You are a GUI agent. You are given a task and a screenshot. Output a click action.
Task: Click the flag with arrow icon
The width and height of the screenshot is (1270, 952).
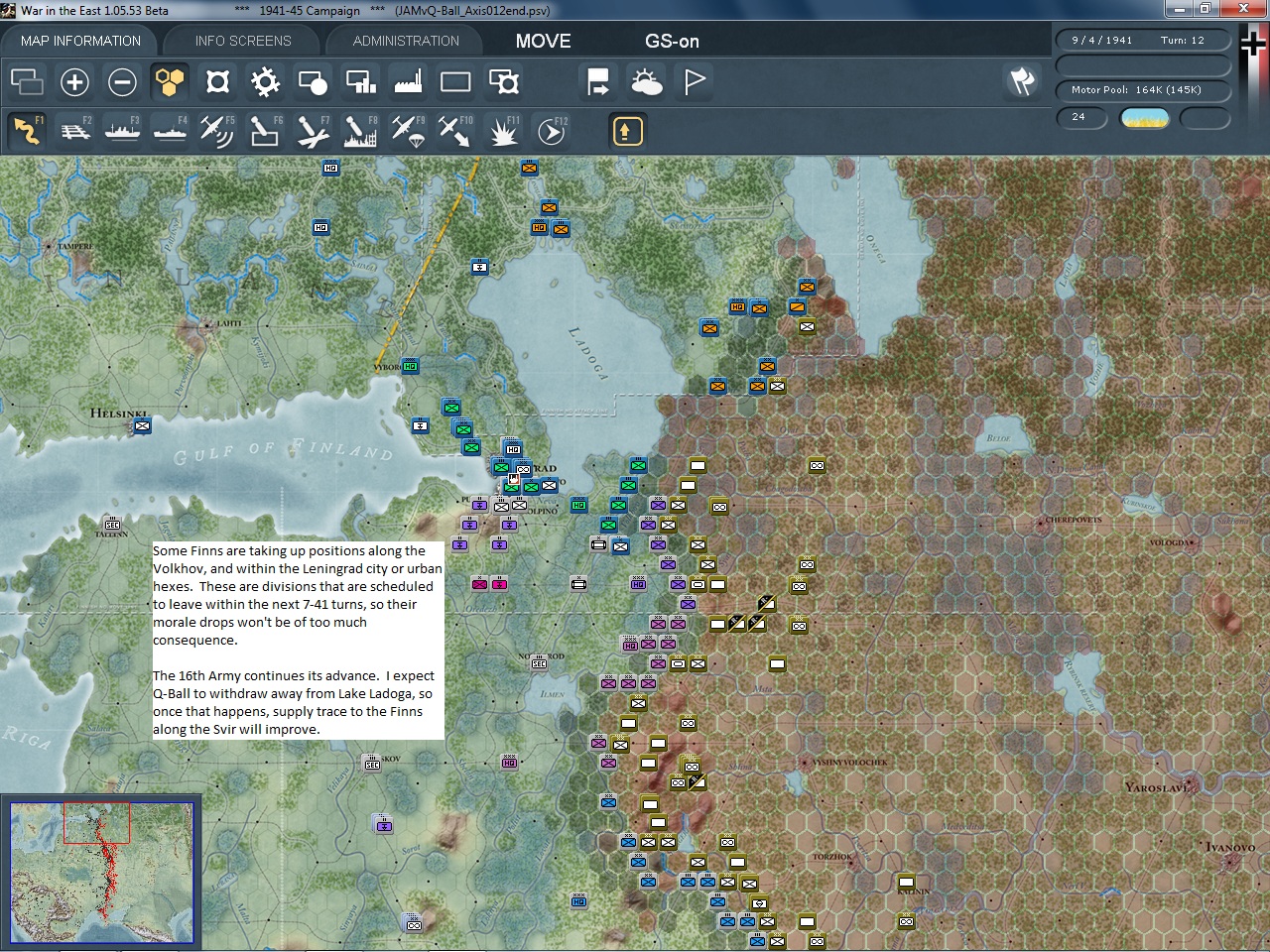[598, 81]
